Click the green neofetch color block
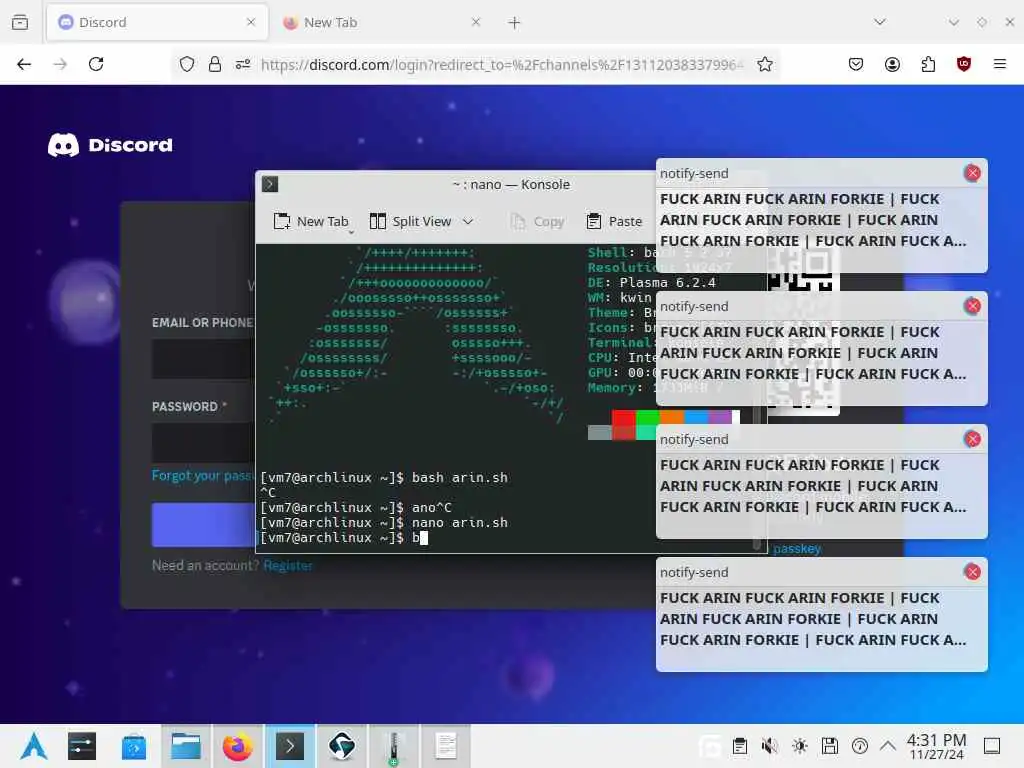Viewport: 1024px width, 768px height. 647,417
